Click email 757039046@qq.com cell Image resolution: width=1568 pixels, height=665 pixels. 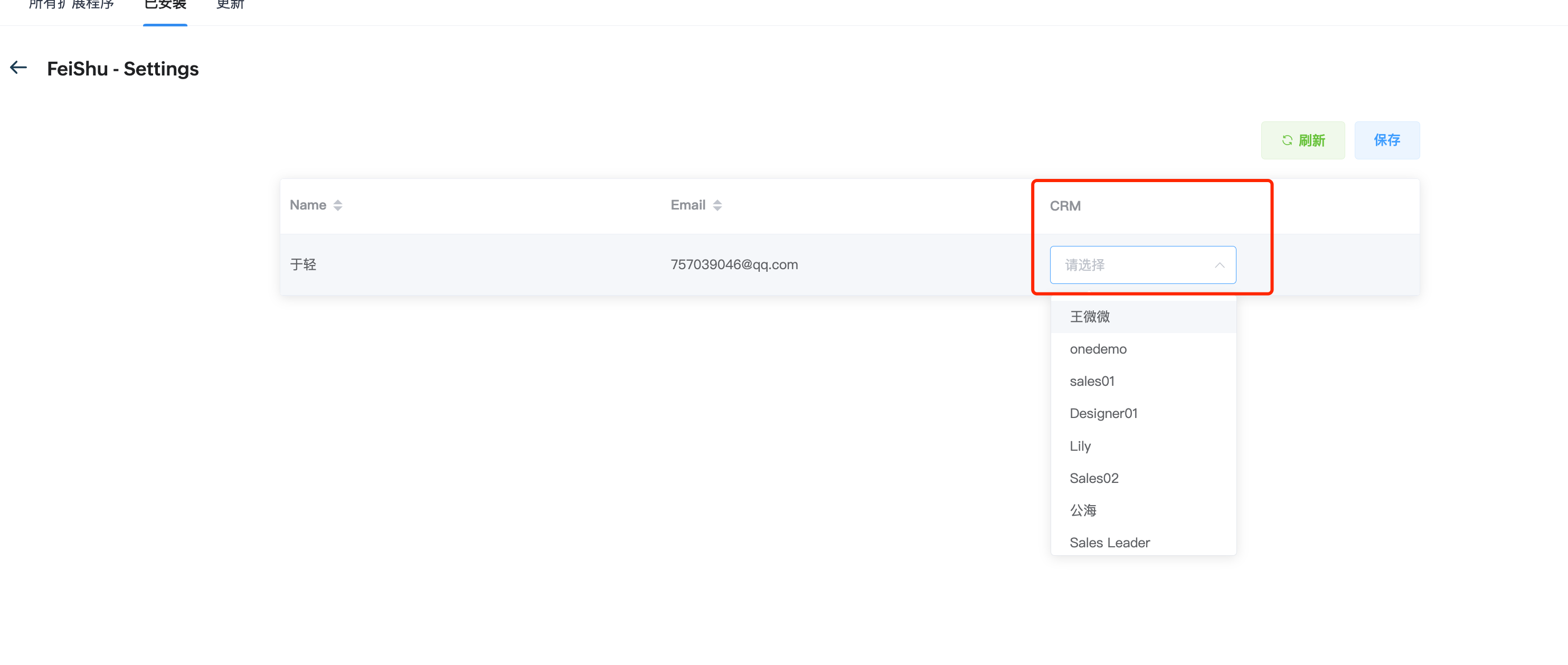tap(733, 264)
